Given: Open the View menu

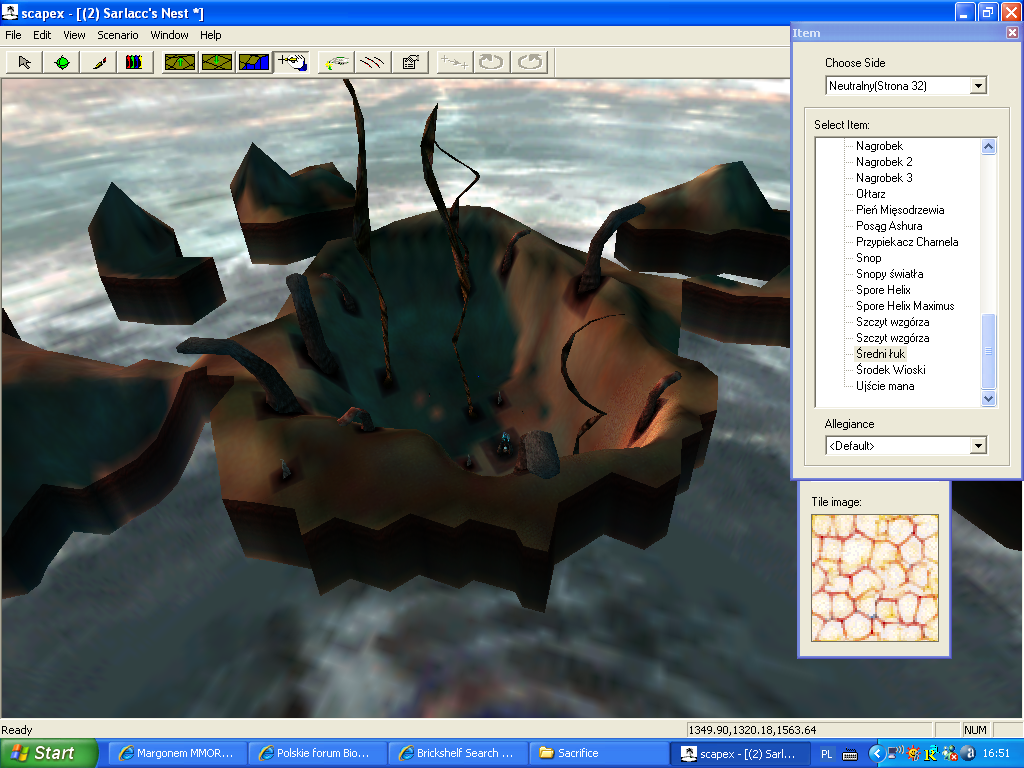Looking at the screenshot, I should 74,35.
